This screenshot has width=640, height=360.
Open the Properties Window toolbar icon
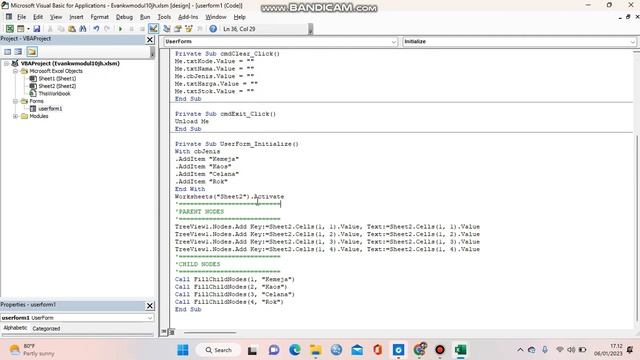(x=178, y=29)
